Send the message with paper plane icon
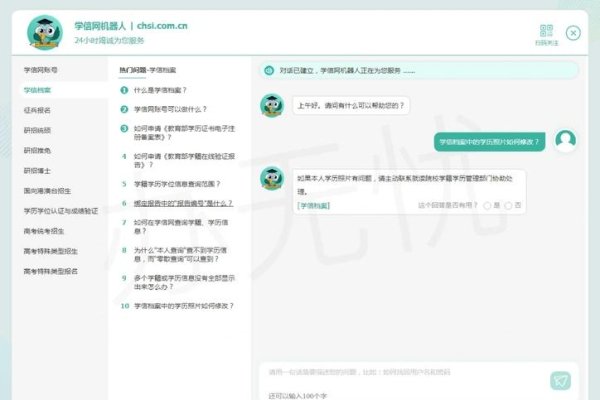The width and height of the screenshot is (600, 400). pos(561,380)
